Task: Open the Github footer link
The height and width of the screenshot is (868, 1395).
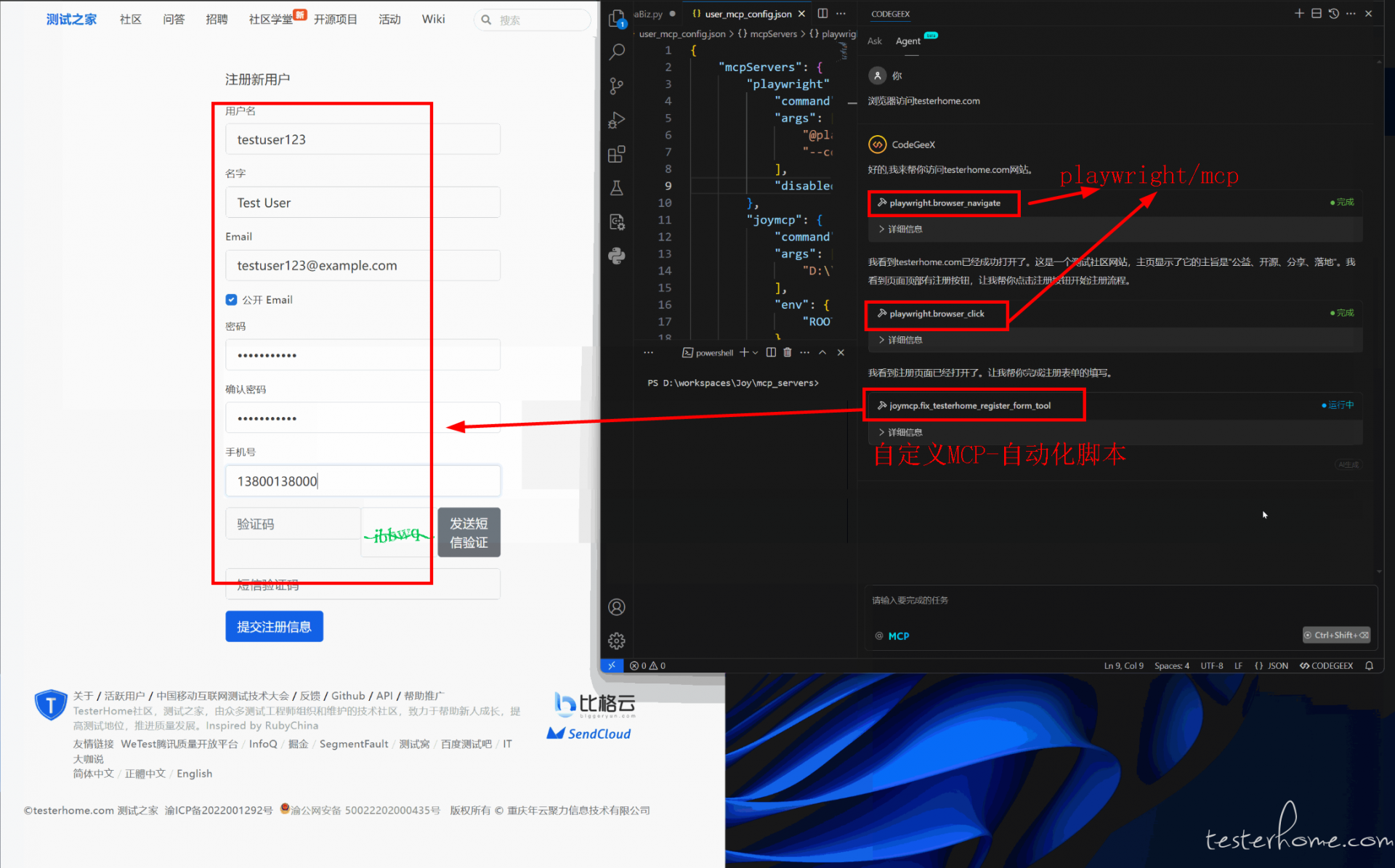Action: click(348, 696)
